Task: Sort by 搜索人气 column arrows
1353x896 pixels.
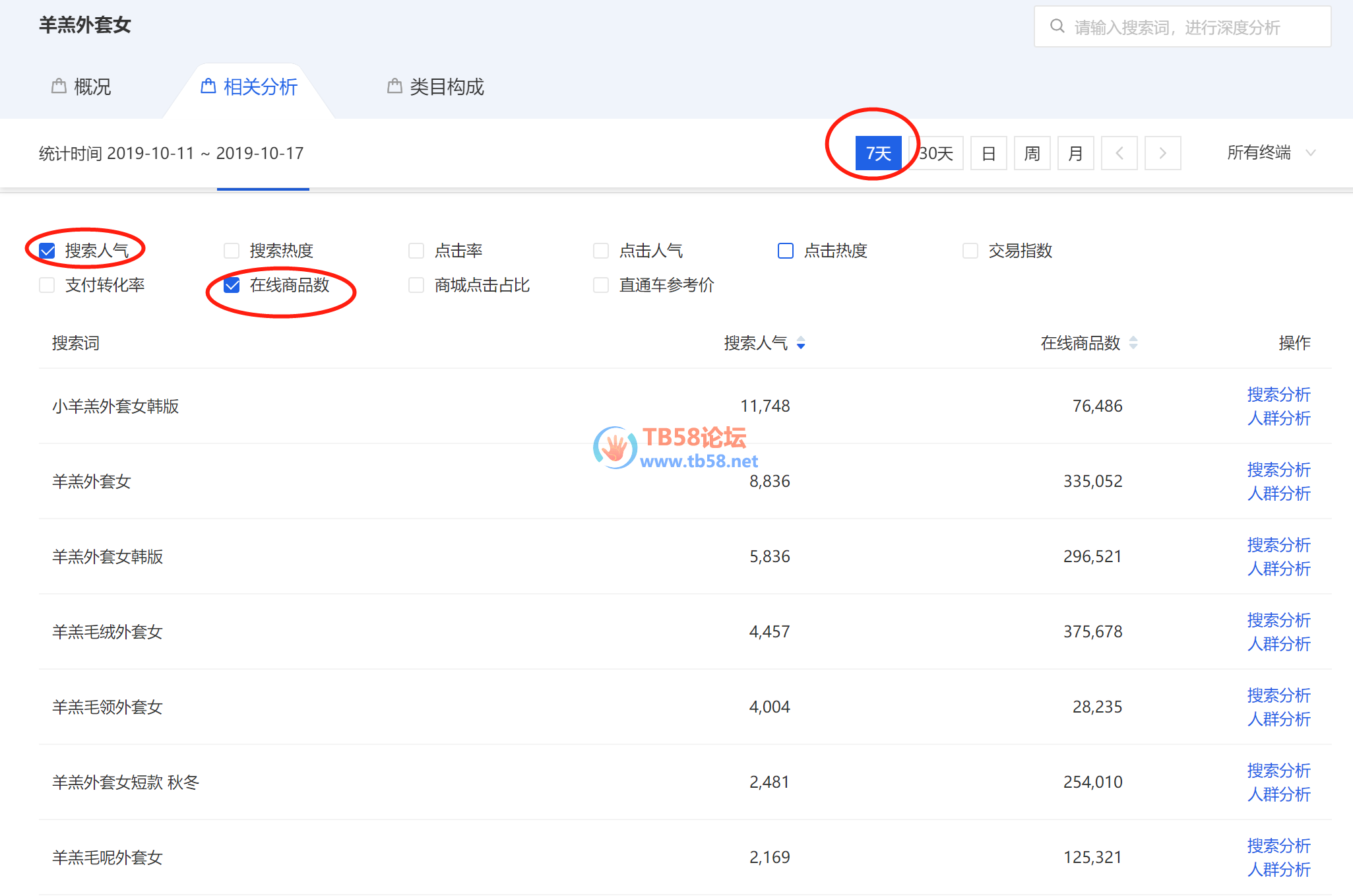Action: click(800, 343)
